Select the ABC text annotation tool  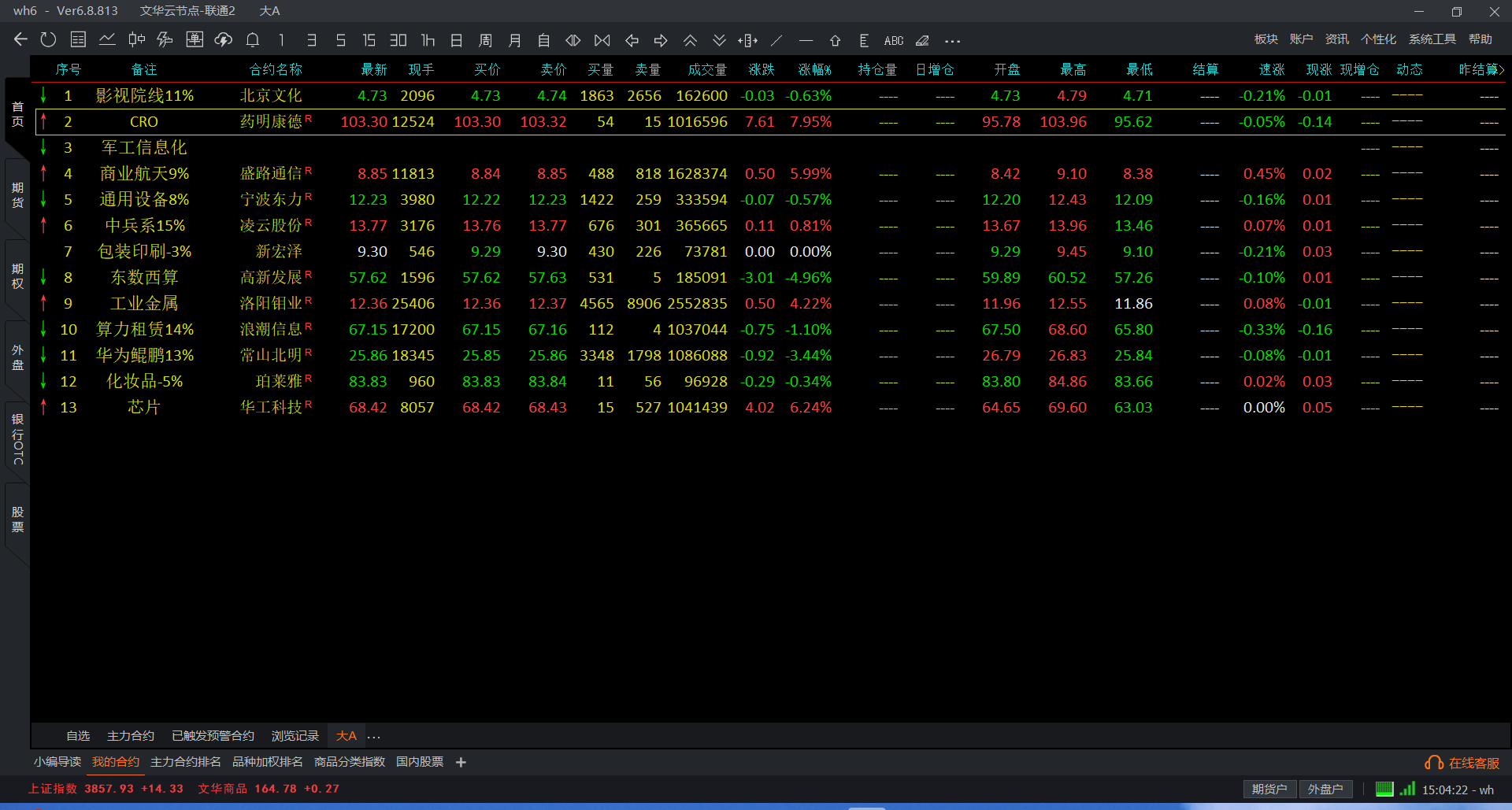(x=894, y=40)
